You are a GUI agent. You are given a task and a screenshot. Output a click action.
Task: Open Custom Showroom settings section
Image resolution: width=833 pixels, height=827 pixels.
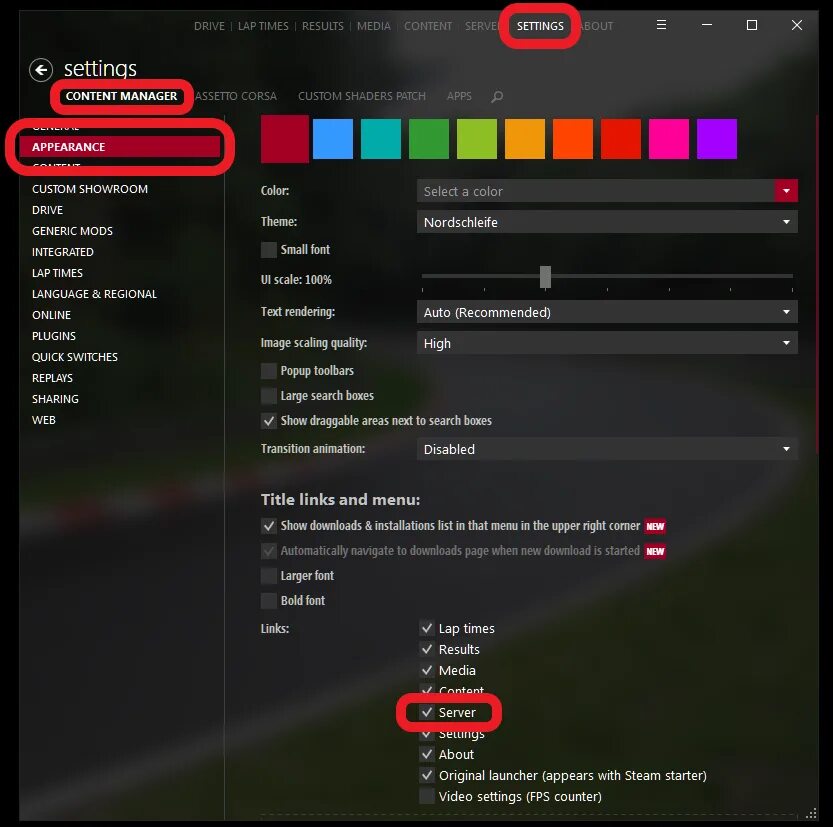pos(90,189)
